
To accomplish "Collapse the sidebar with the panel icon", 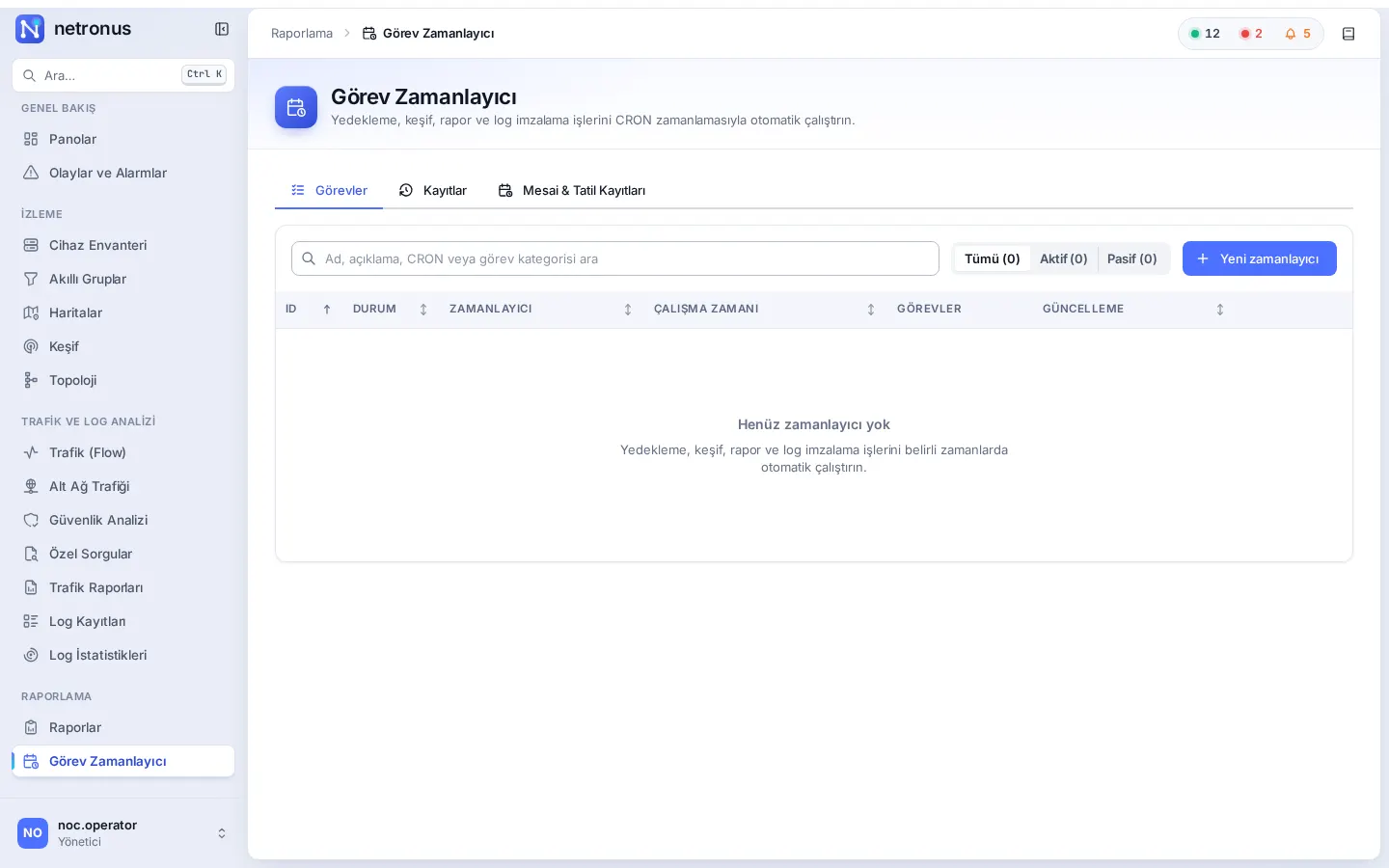I will (x=222, y=29).
